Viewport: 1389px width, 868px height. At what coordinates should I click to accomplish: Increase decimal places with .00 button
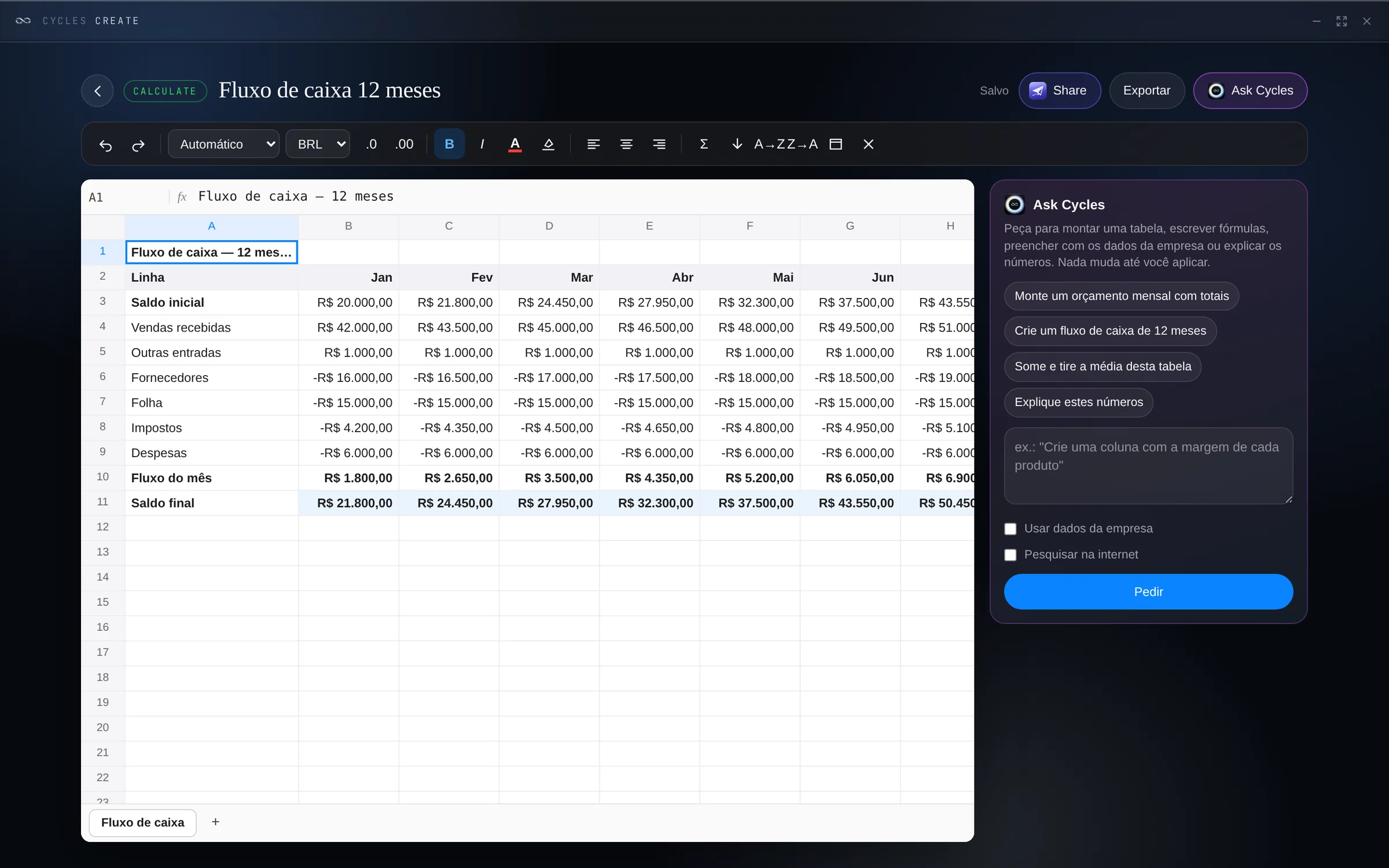(x=404, y=144)
